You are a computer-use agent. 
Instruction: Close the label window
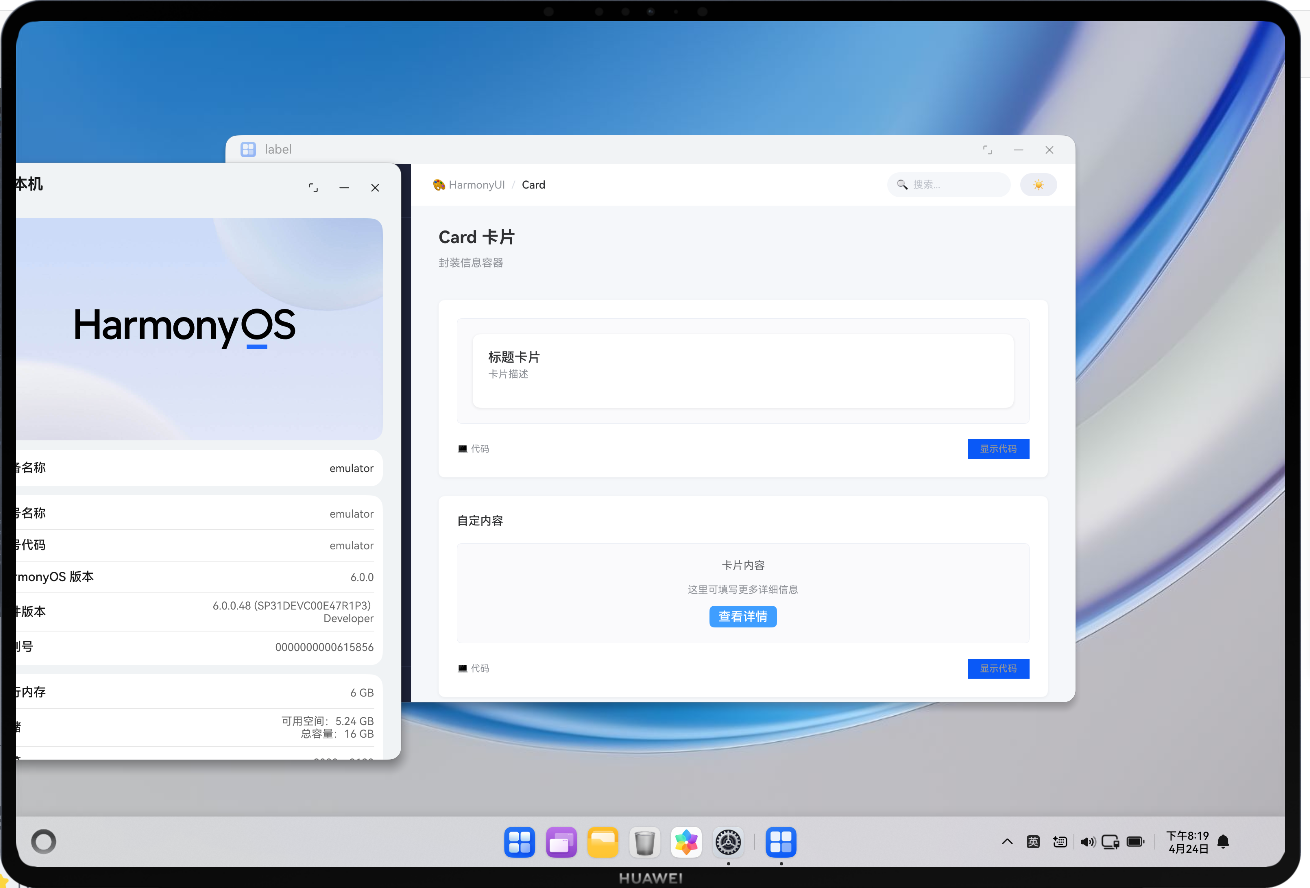(x=1049, y=150)
